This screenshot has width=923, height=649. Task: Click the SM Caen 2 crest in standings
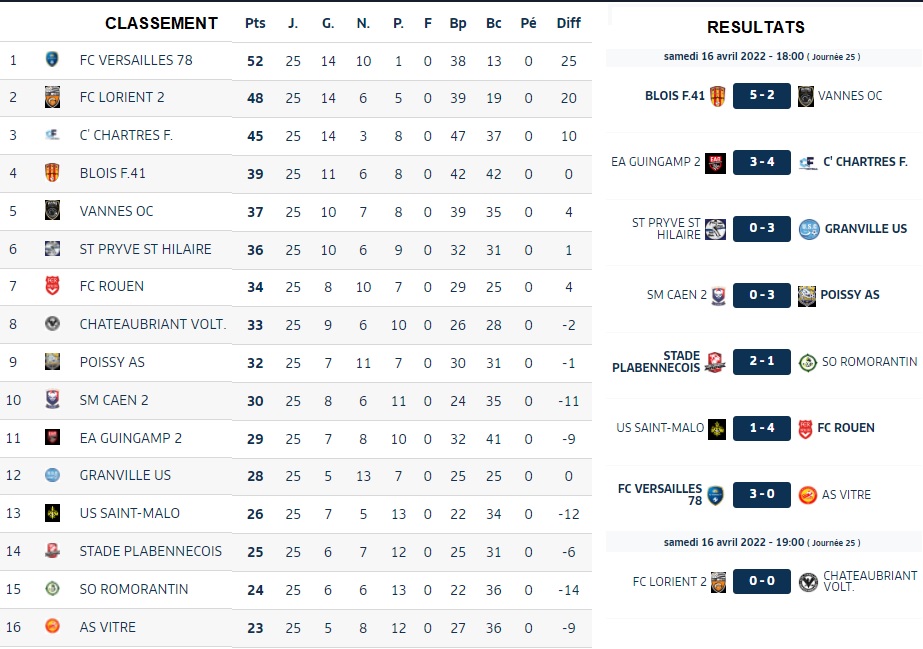tap(52, 400)
